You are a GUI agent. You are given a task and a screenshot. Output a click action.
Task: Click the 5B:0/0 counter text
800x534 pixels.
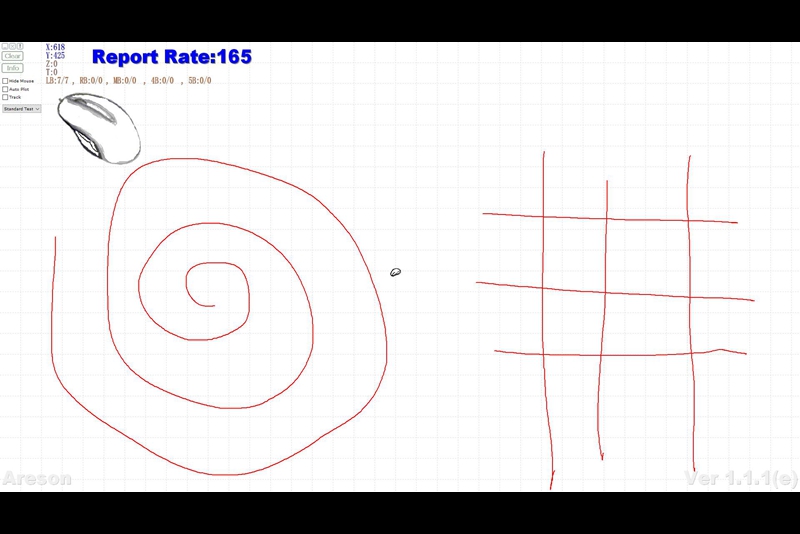click(x=199, y=81)
